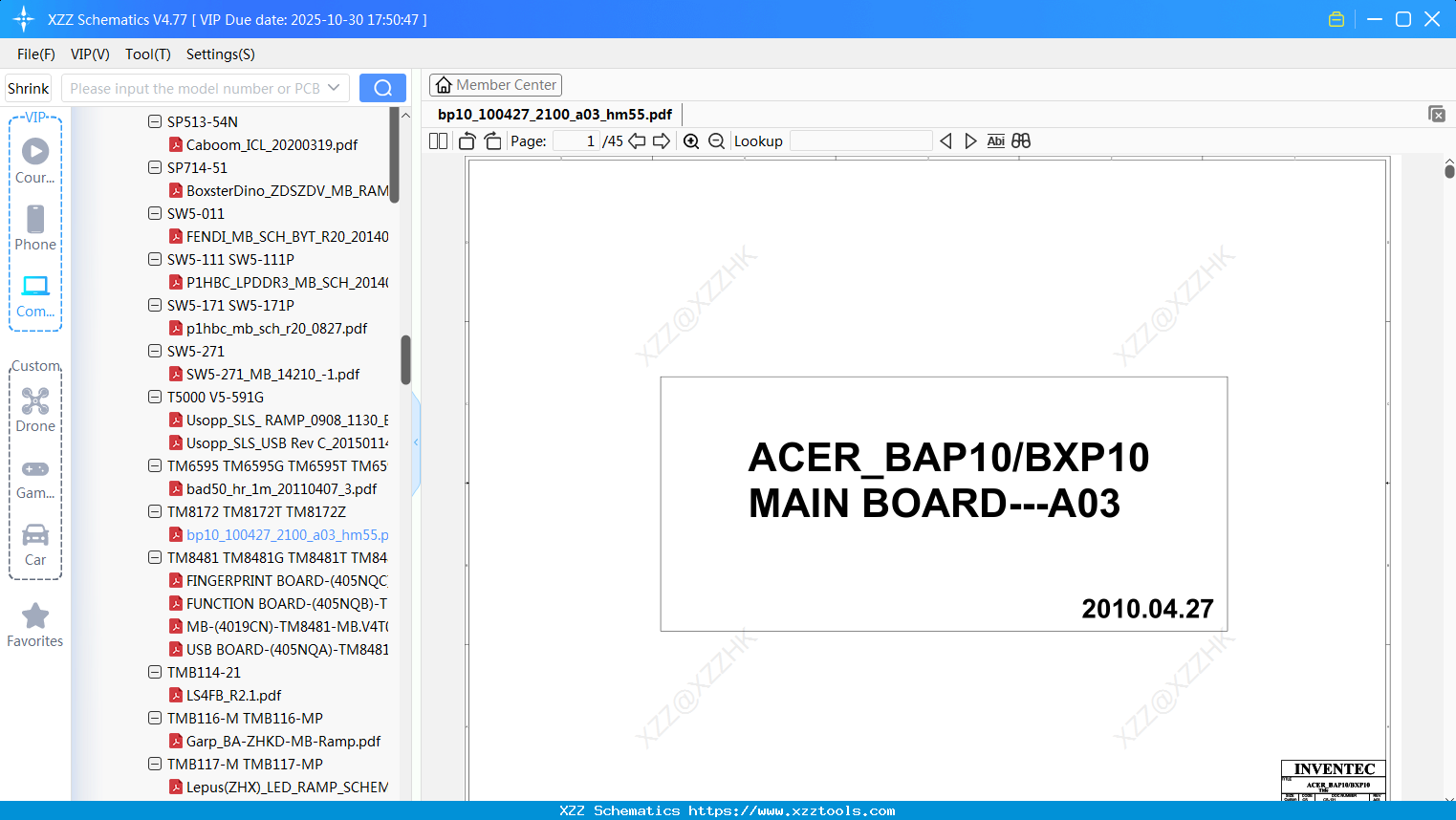Select the Computer schematics category

click(35, 295)
